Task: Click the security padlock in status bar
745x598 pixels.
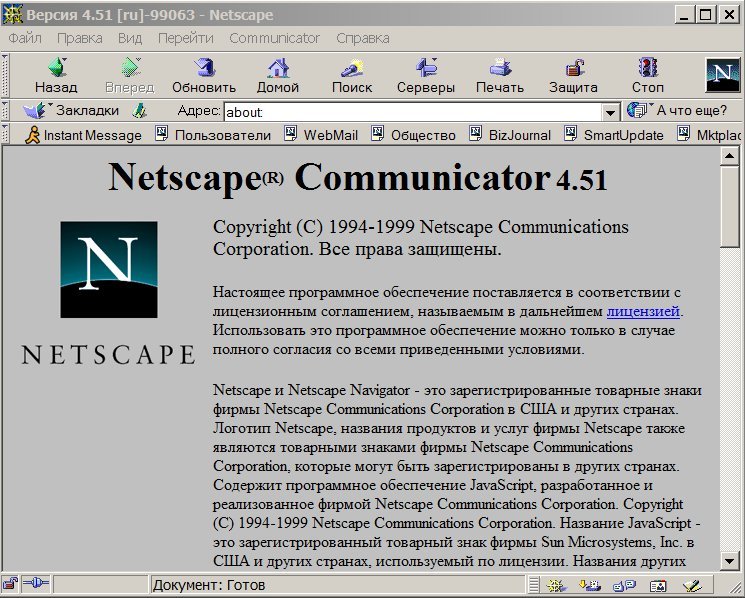Action: click(10, 584)
